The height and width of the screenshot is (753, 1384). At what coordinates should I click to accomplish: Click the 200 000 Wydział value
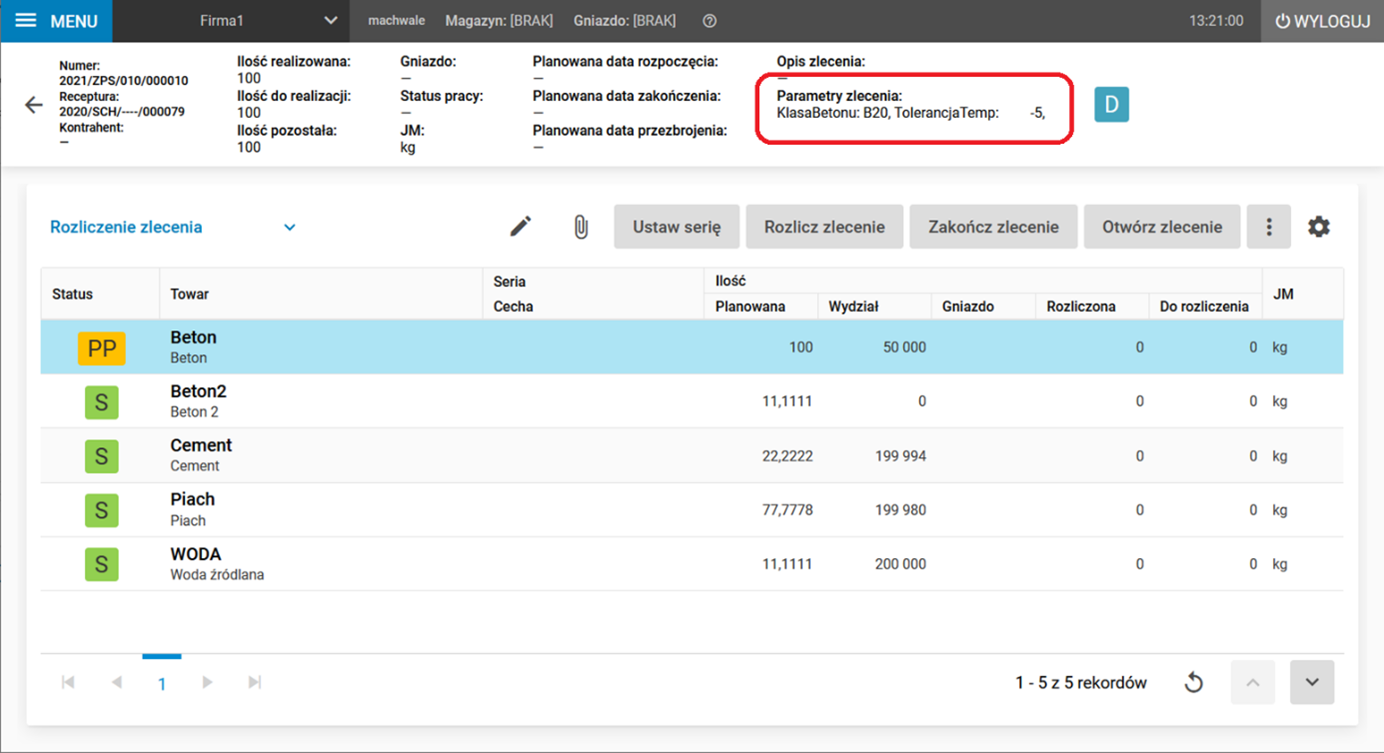click(x=900, y=564)
